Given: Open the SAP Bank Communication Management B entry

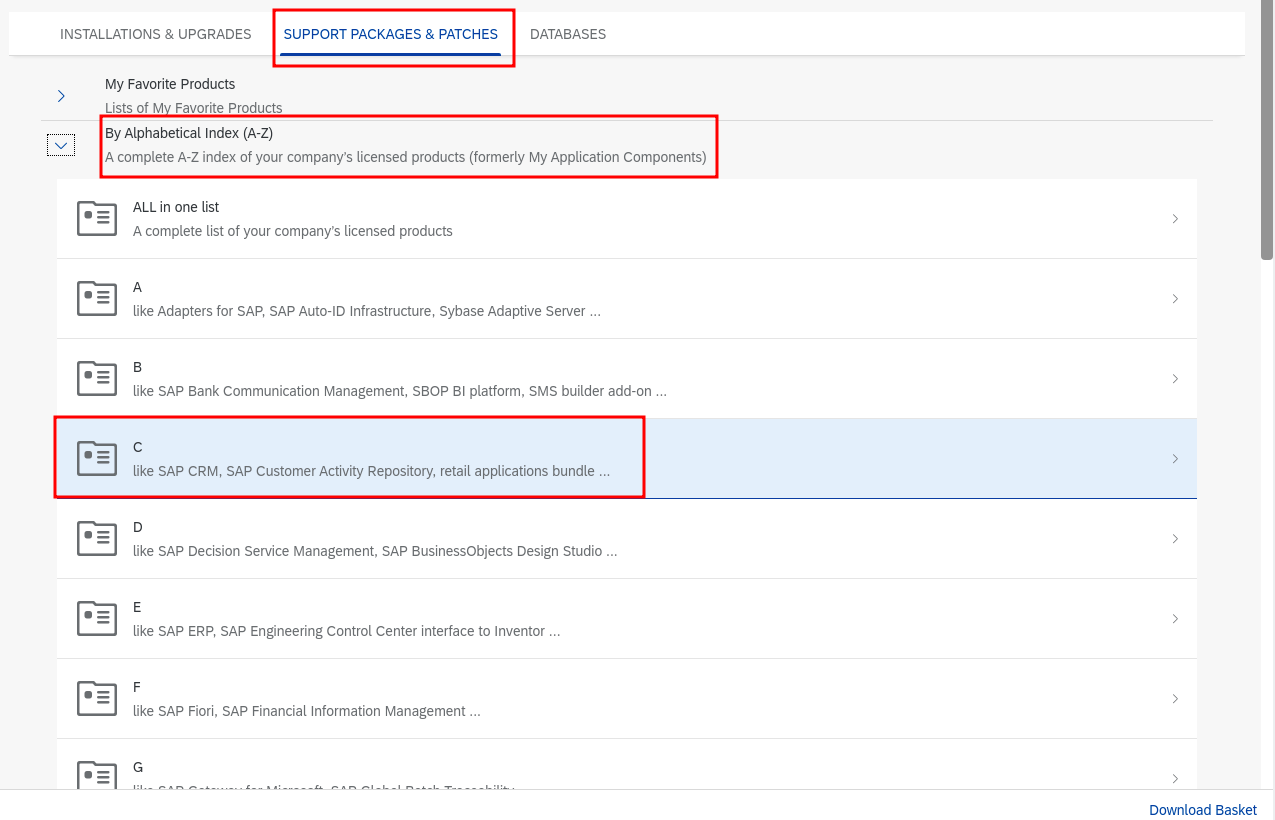Looking at the screenshot, I should [399, 379].
